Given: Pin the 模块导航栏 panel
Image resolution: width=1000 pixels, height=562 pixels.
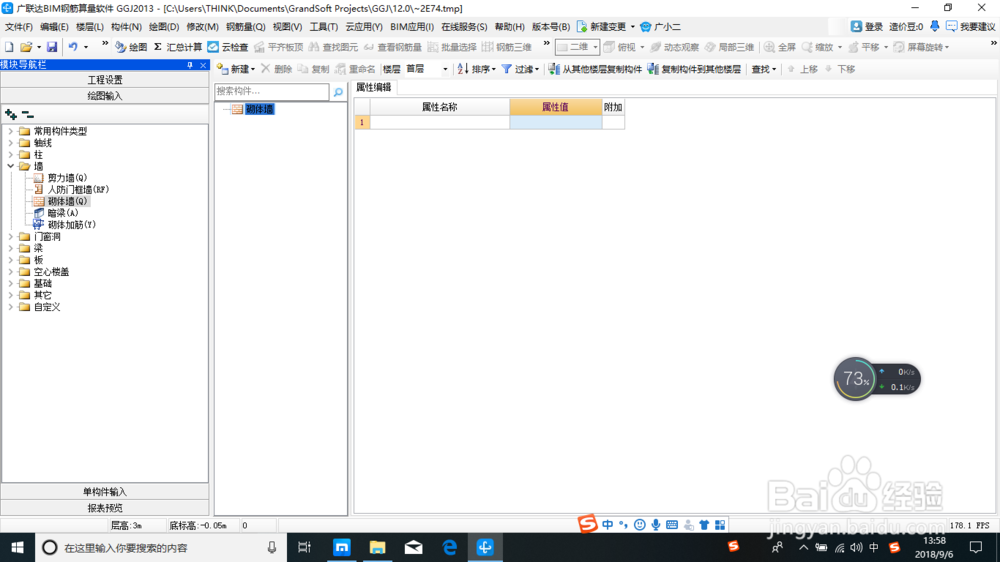Looking at the screenshot, I should (x=189, y=65).
